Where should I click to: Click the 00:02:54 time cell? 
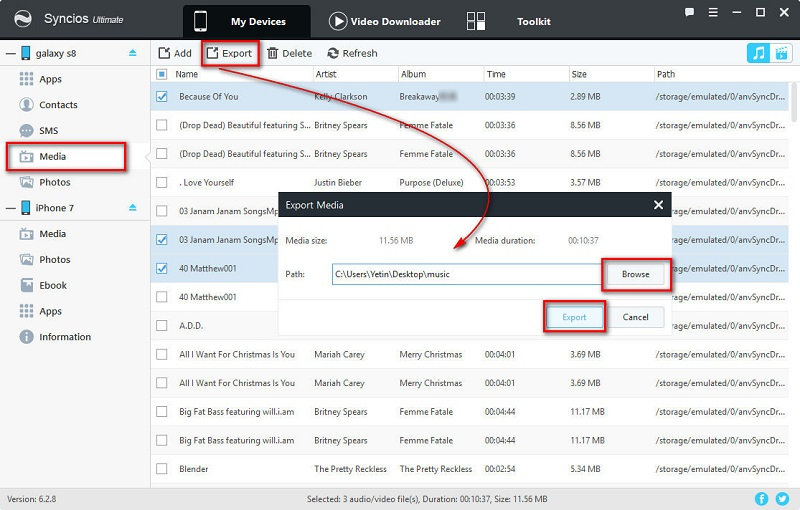(x=500, y=469)
